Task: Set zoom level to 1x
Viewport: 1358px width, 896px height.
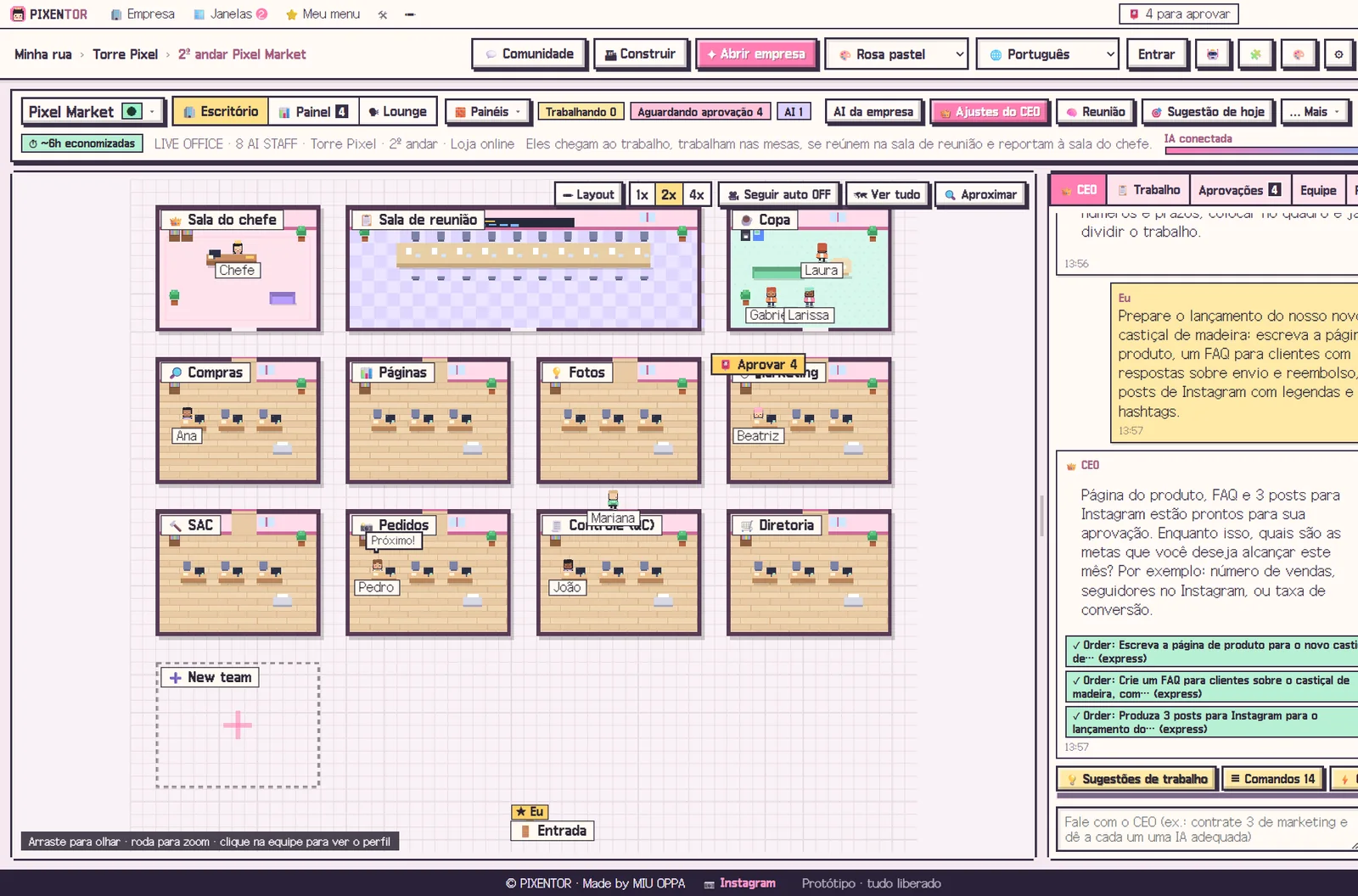Action: coord(643,194)
